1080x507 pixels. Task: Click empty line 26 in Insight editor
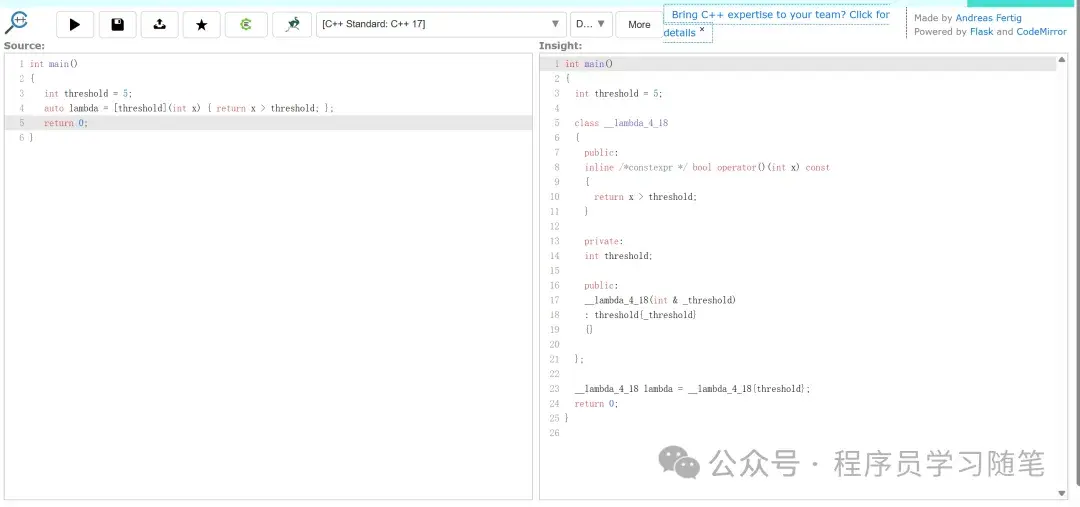coord(809,433)
